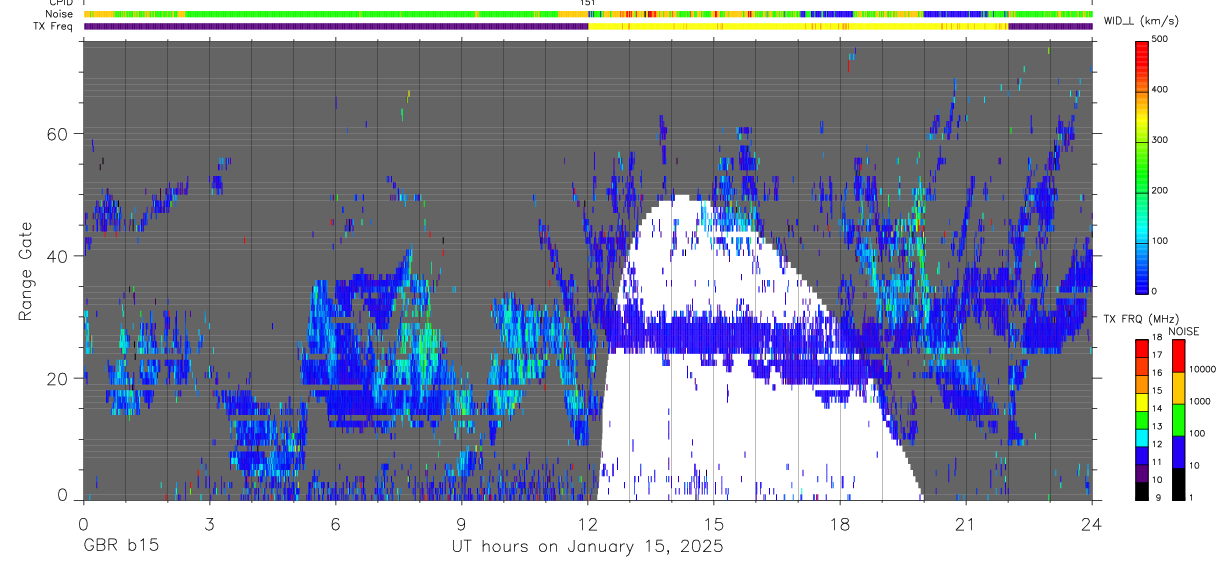Screen dimensions: 1228x567
Task: Click the 17 label on TX FRQ legend
Action: (1157, 356)
